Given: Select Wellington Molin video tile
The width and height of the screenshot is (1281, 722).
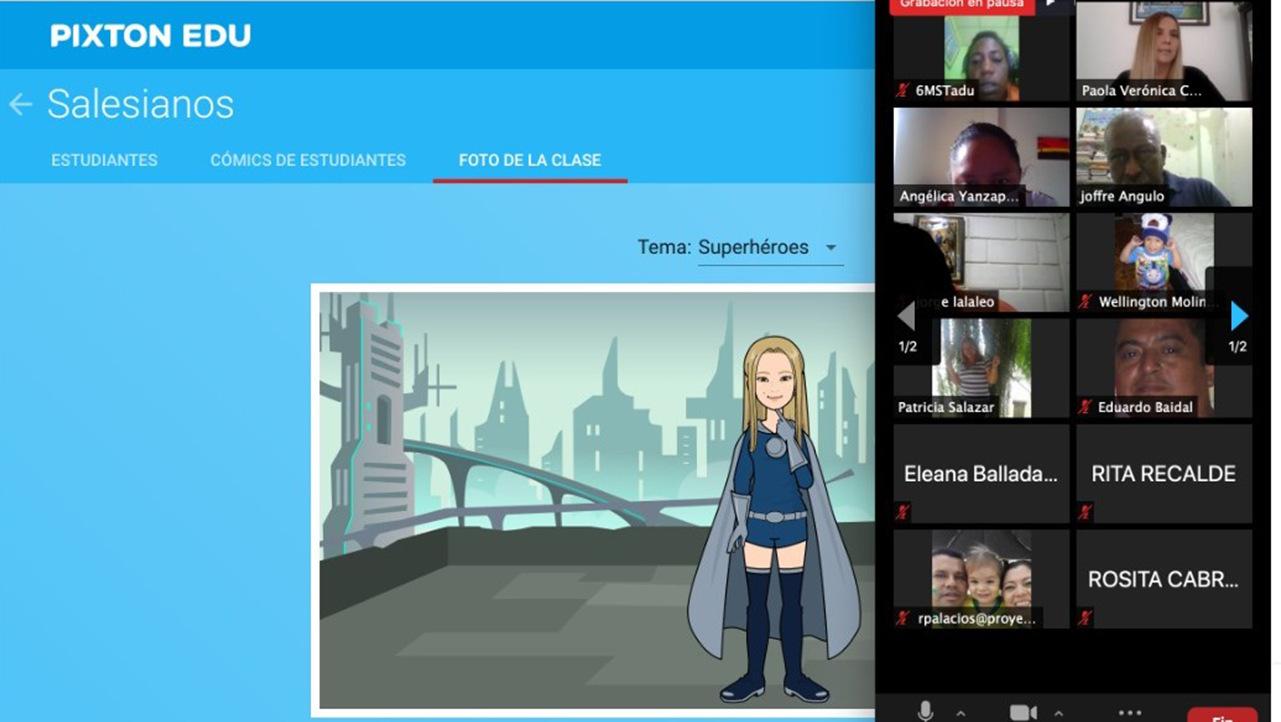Looking at the screenshot, I should [x=1164, y=262].
